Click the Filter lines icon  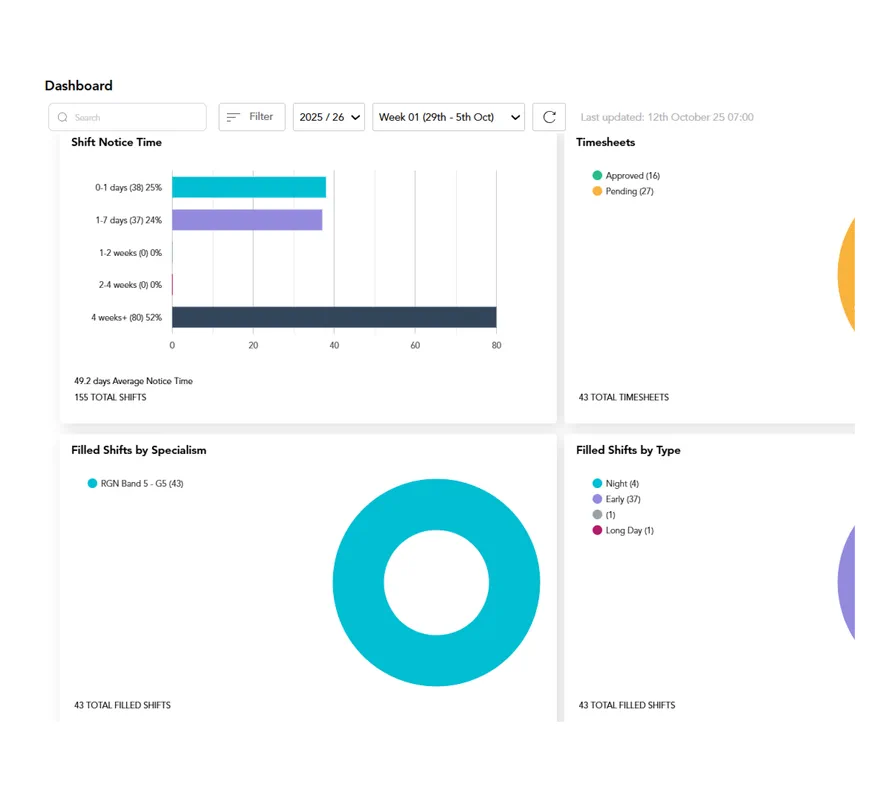click(233, 117)
